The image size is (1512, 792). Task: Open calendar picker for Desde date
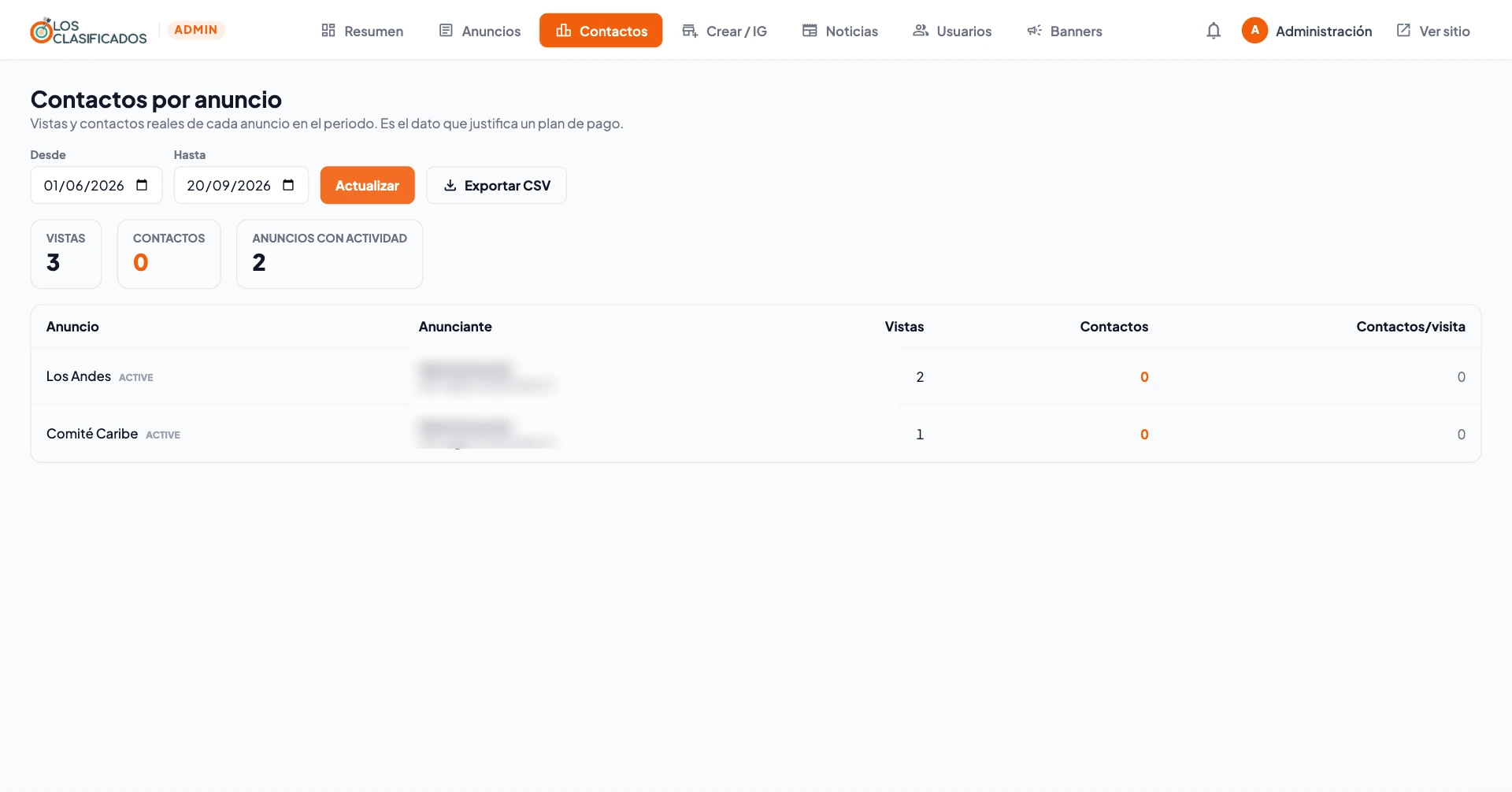pos(142,185)
